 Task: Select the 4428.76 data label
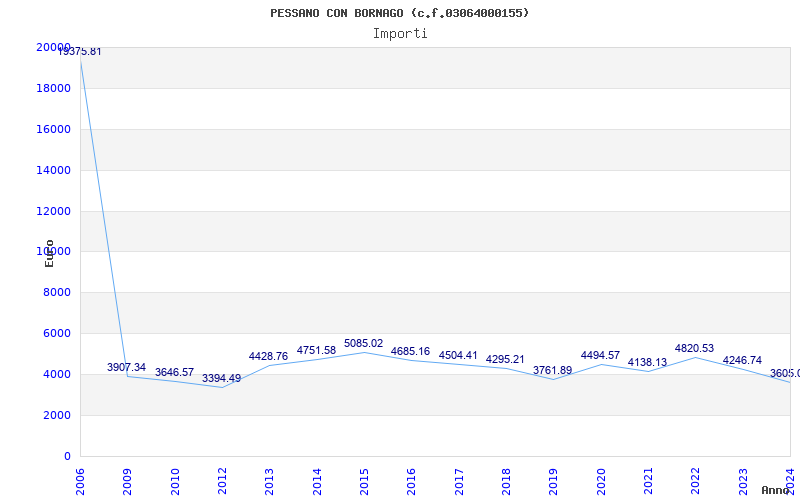[x=268, y=356]
